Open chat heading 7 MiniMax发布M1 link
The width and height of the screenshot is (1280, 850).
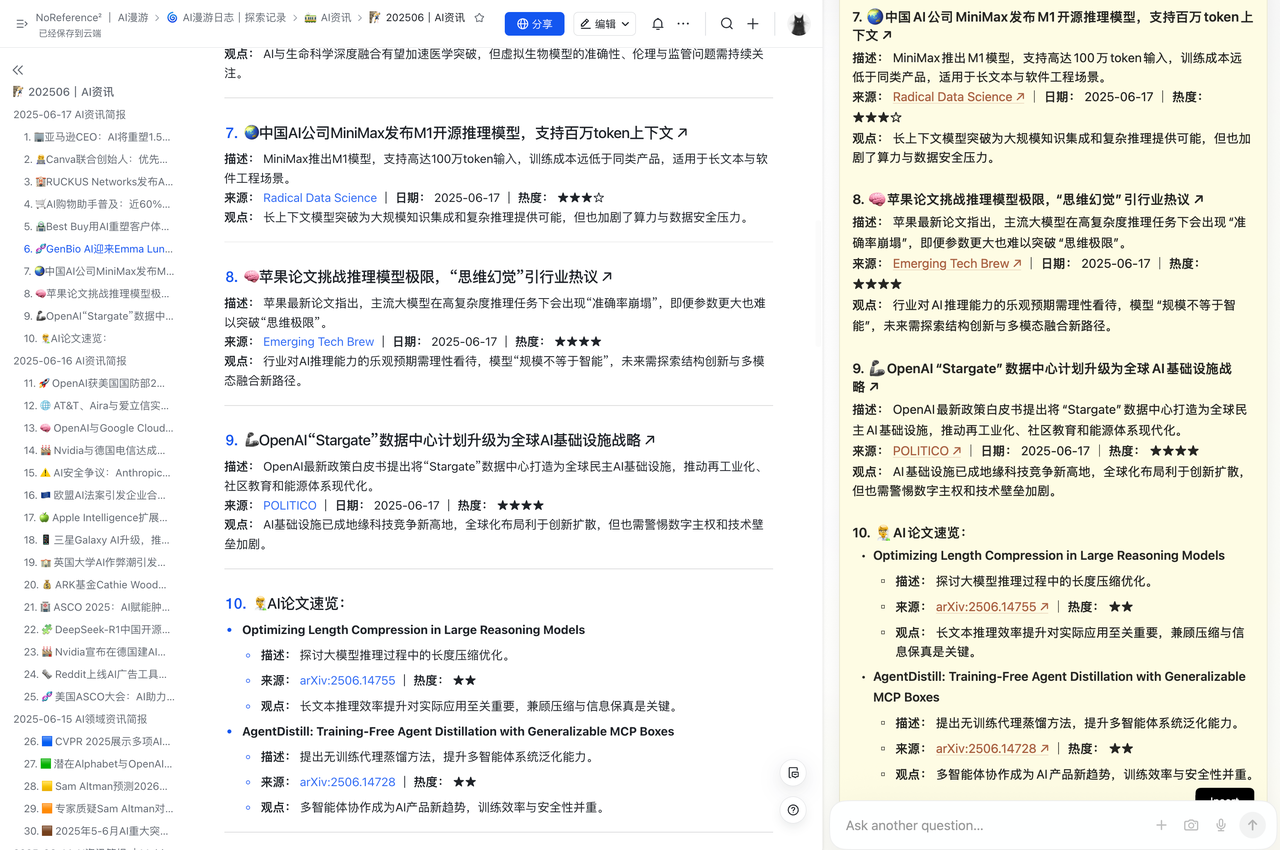(1052, 26)
